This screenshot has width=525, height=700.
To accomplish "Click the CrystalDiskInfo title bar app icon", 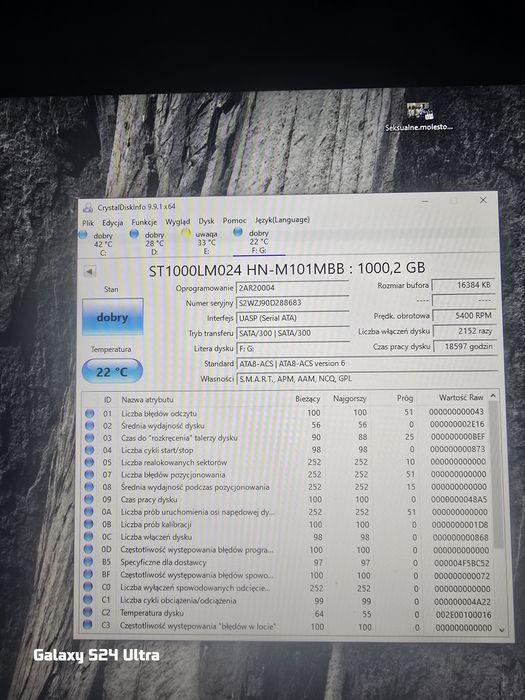I will (x=88, y=208).
